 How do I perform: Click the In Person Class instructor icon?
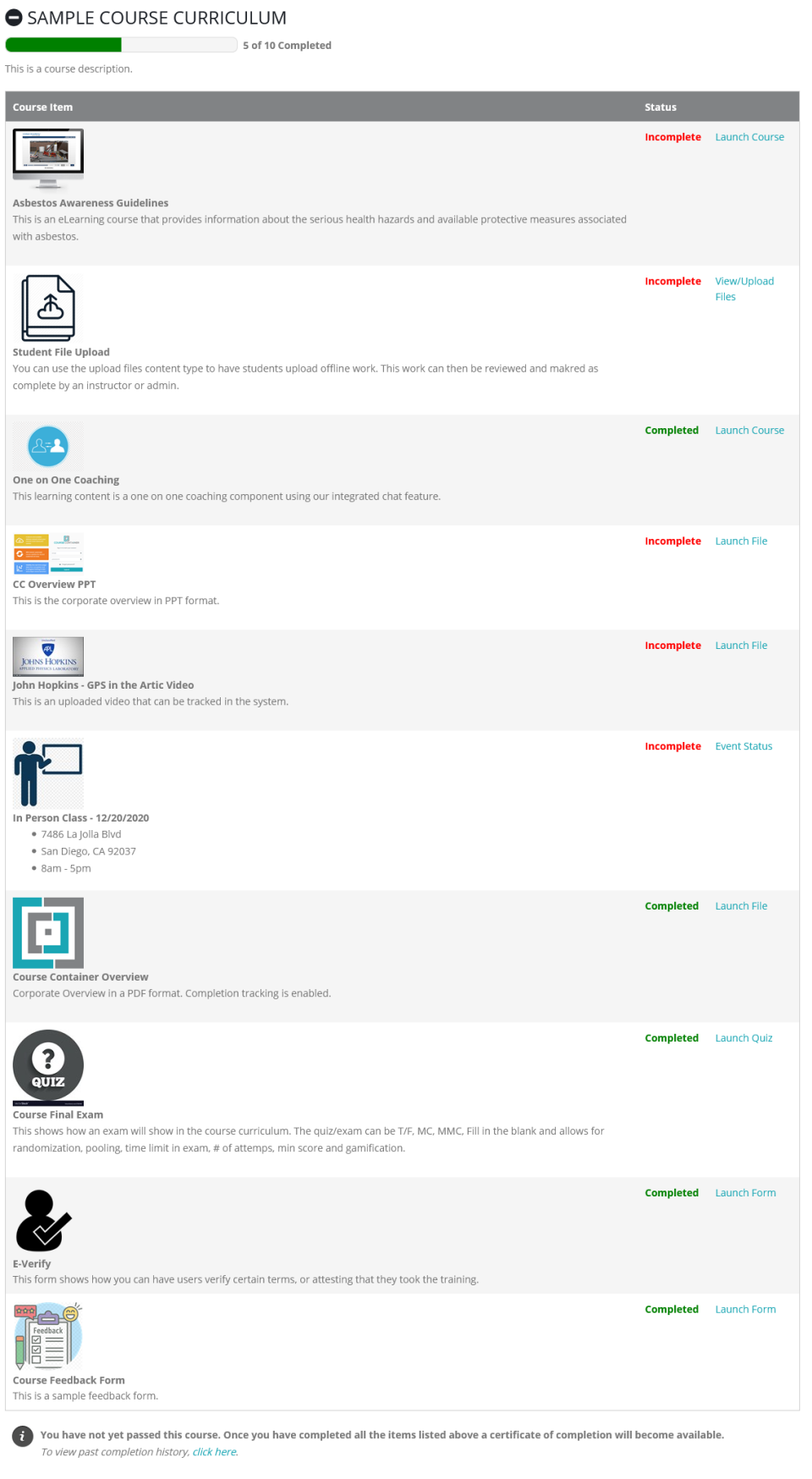pos(48,772)
